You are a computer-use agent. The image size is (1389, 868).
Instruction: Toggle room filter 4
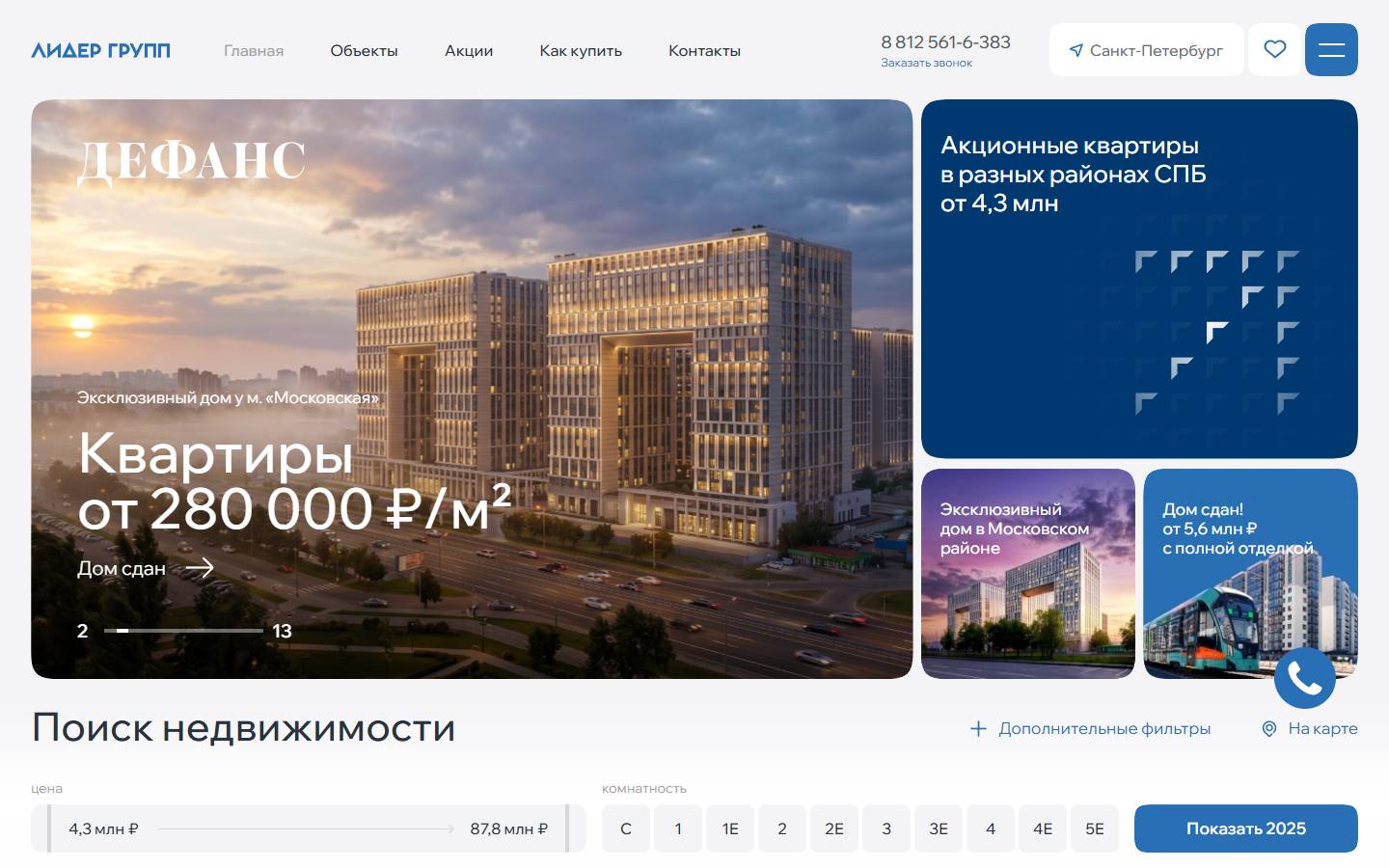click(991, 828)
